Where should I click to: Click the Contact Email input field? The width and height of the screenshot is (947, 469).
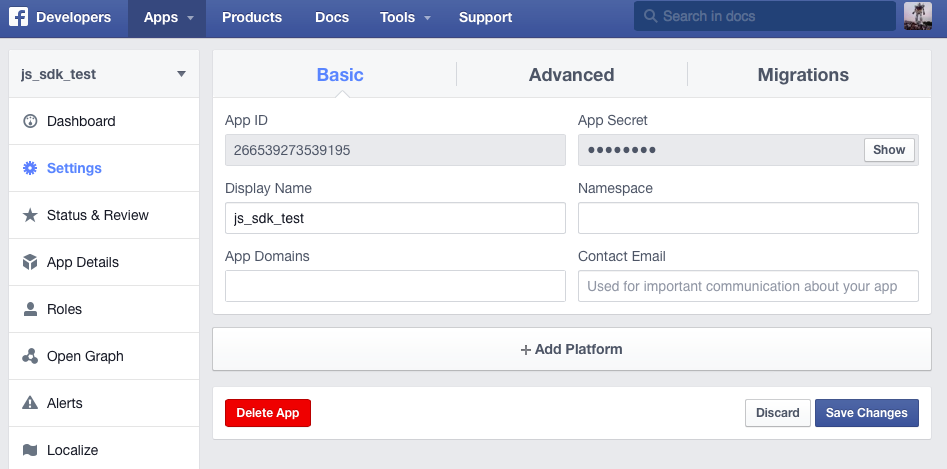pos(748,286)
